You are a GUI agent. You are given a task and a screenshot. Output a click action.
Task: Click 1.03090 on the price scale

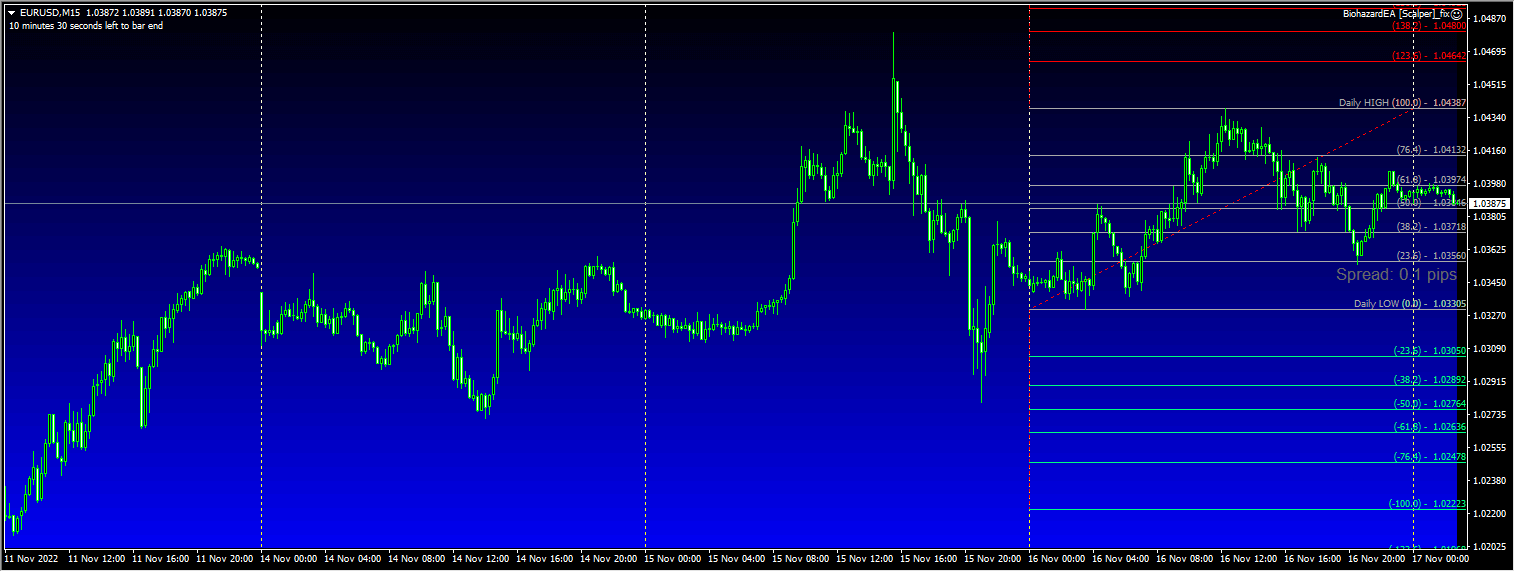[1491, 349]
